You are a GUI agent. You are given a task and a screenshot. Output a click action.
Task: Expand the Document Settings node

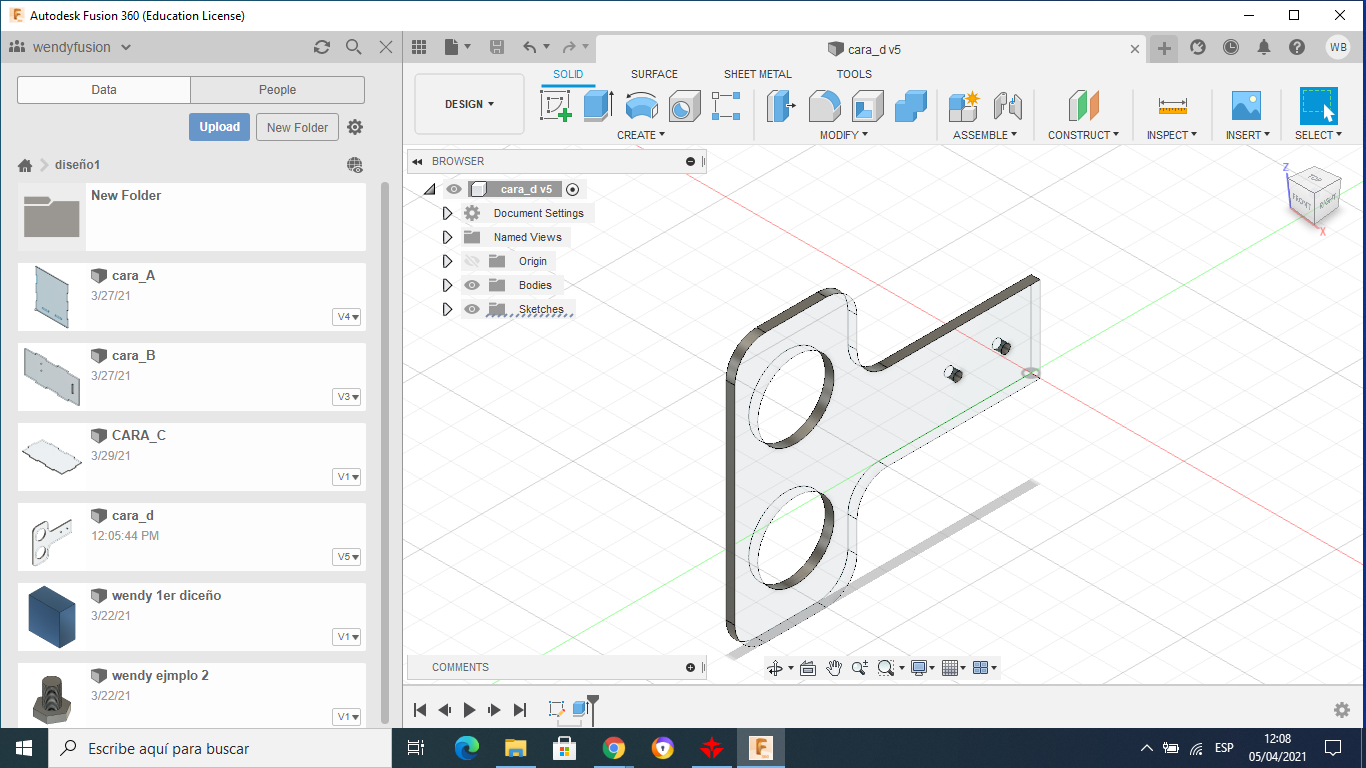tap(447, 213)
